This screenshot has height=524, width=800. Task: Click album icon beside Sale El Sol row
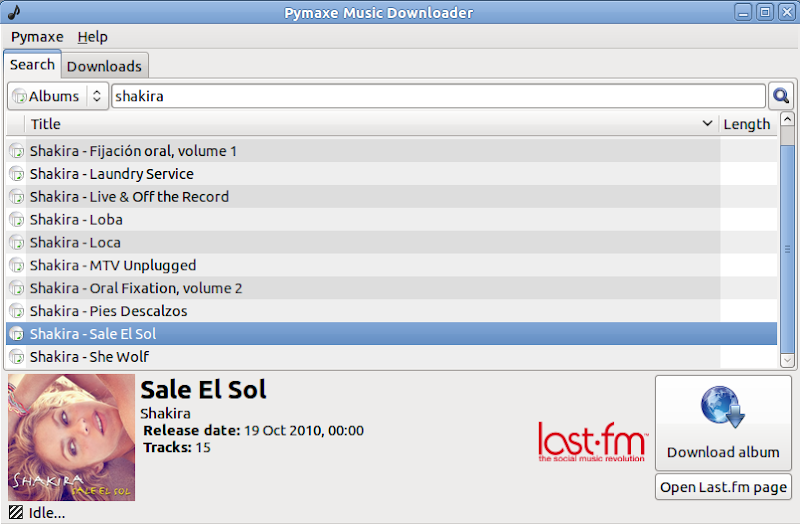[x=17, y=334]
